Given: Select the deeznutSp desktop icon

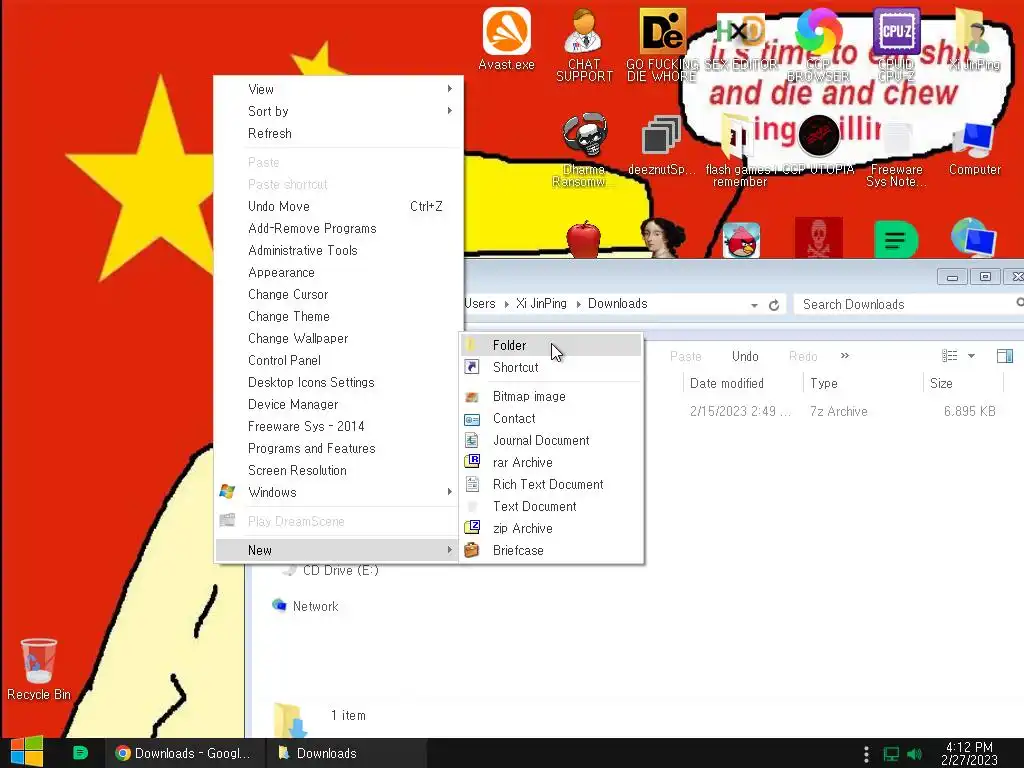Looking at the screenshot, I should coord(661,145).
